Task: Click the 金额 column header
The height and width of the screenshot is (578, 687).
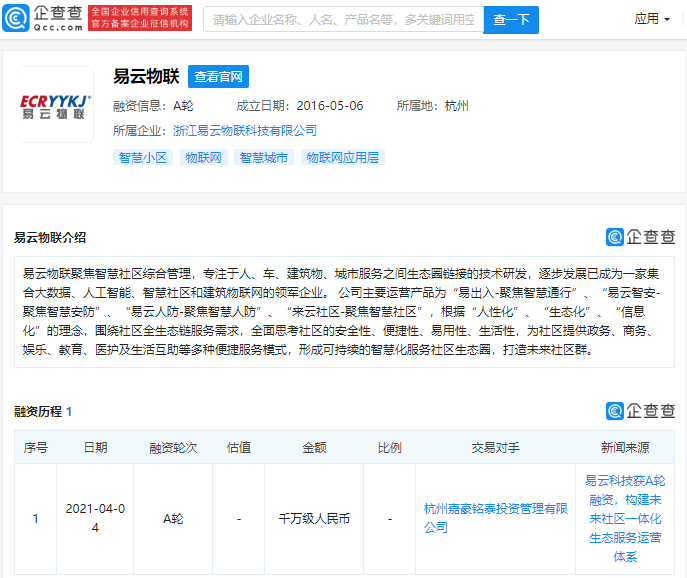Action: pos(314,447)
